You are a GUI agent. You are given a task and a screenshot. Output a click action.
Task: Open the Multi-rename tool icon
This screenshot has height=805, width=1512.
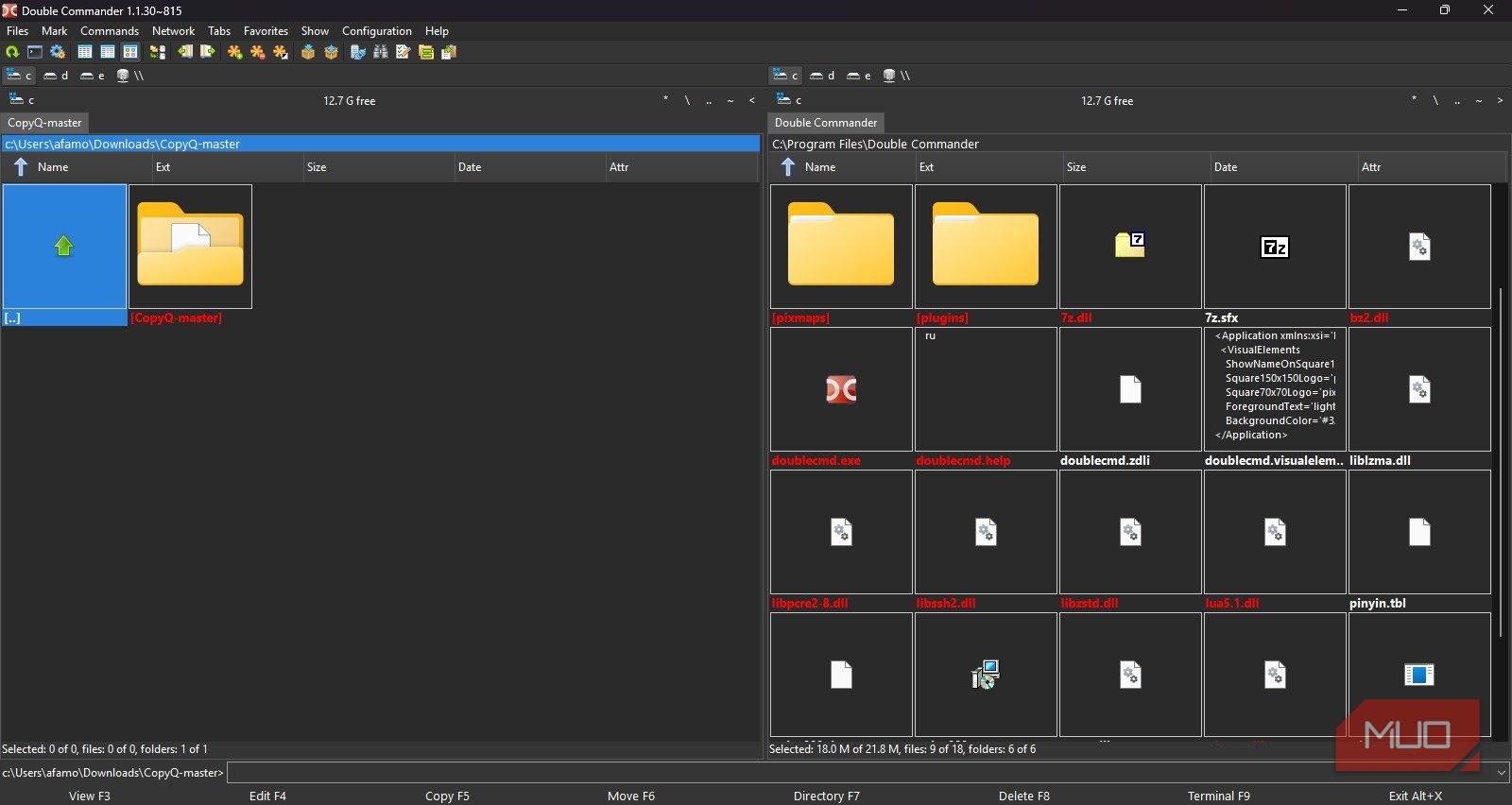[358, 52]
